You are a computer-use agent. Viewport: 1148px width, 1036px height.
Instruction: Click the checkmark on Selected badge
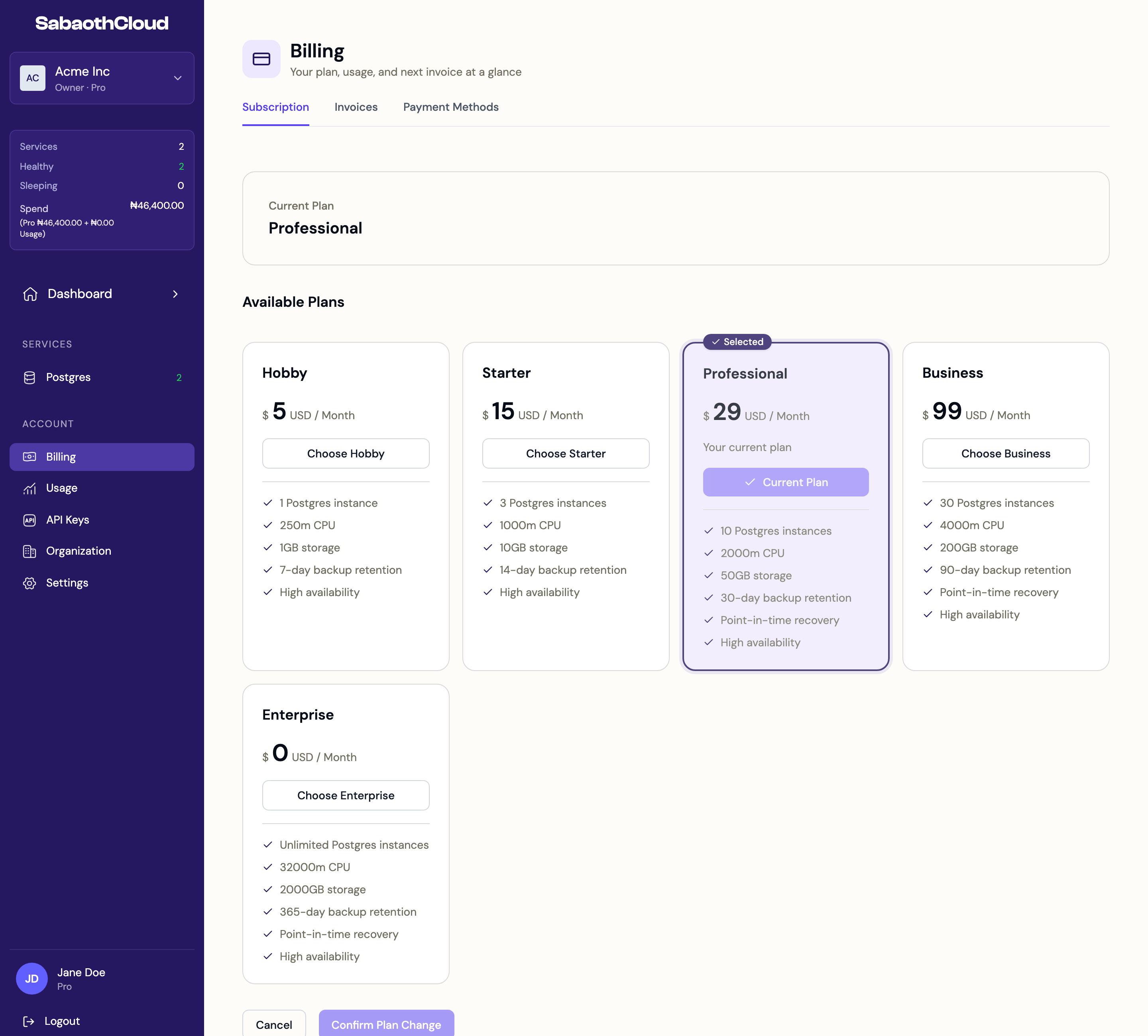coord(716,341)
